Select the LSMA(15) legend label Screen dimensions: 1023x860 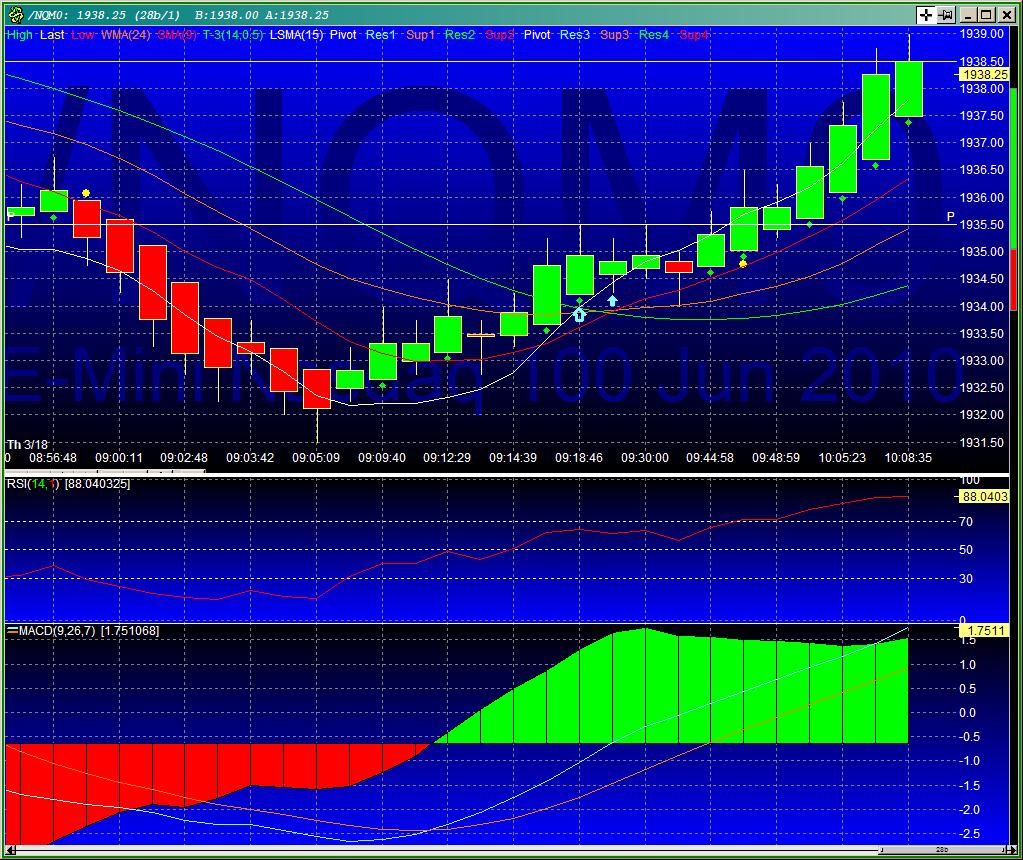(x=296, y=35)
